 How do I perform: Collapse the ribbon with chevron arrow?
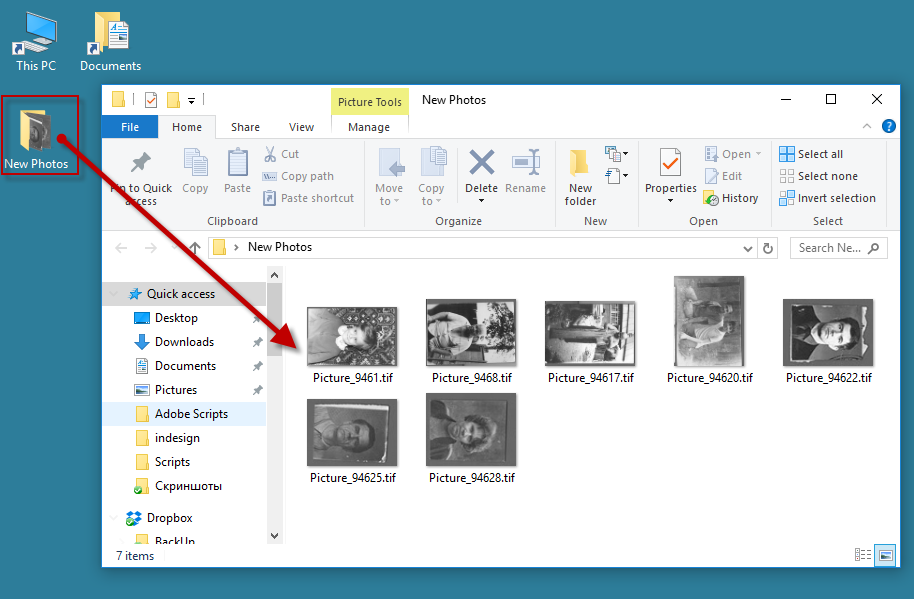(868, 127)
